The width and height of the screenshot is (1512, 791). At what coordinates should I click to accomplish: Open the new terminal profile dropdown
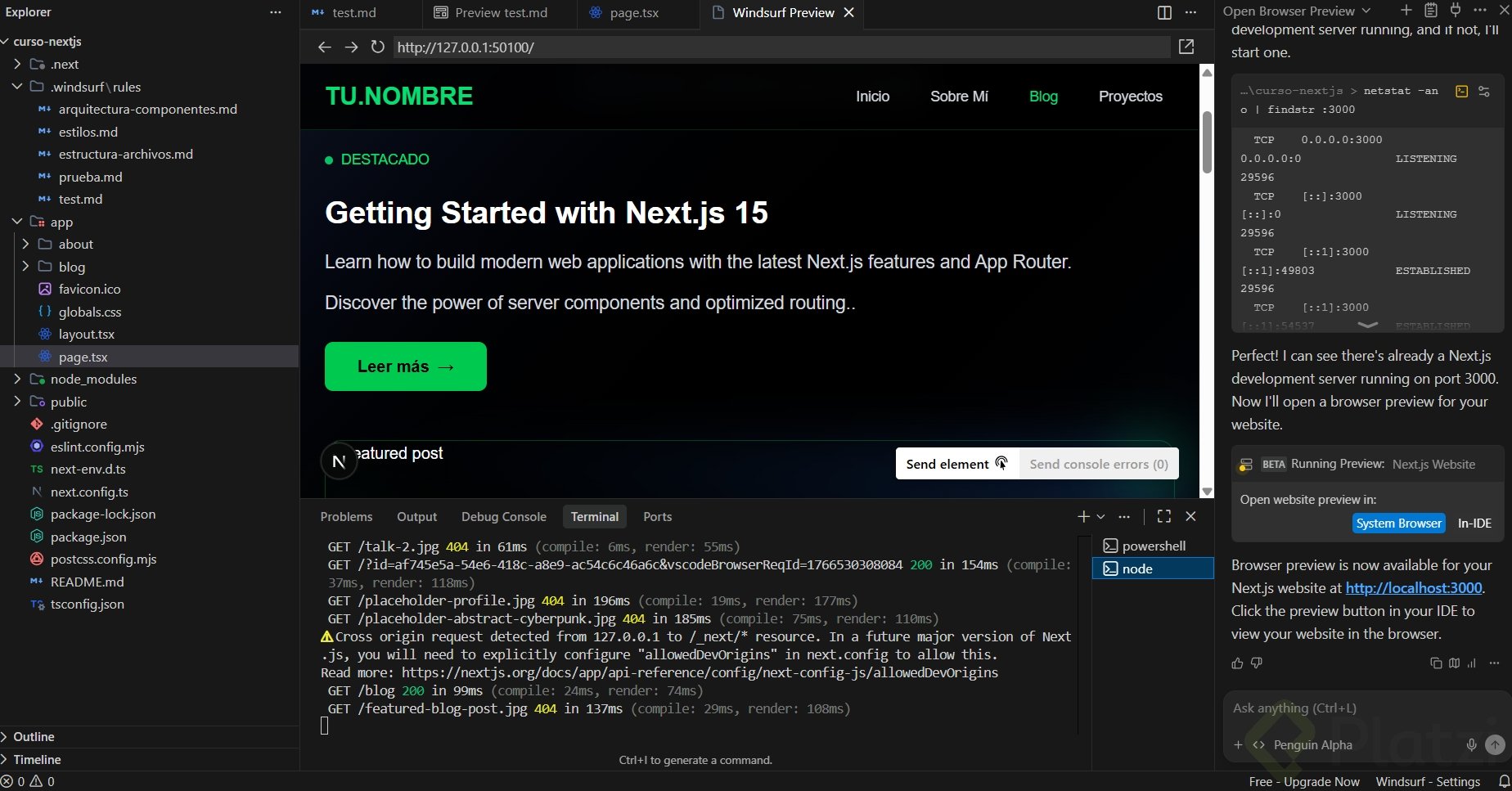(1101, 516)
